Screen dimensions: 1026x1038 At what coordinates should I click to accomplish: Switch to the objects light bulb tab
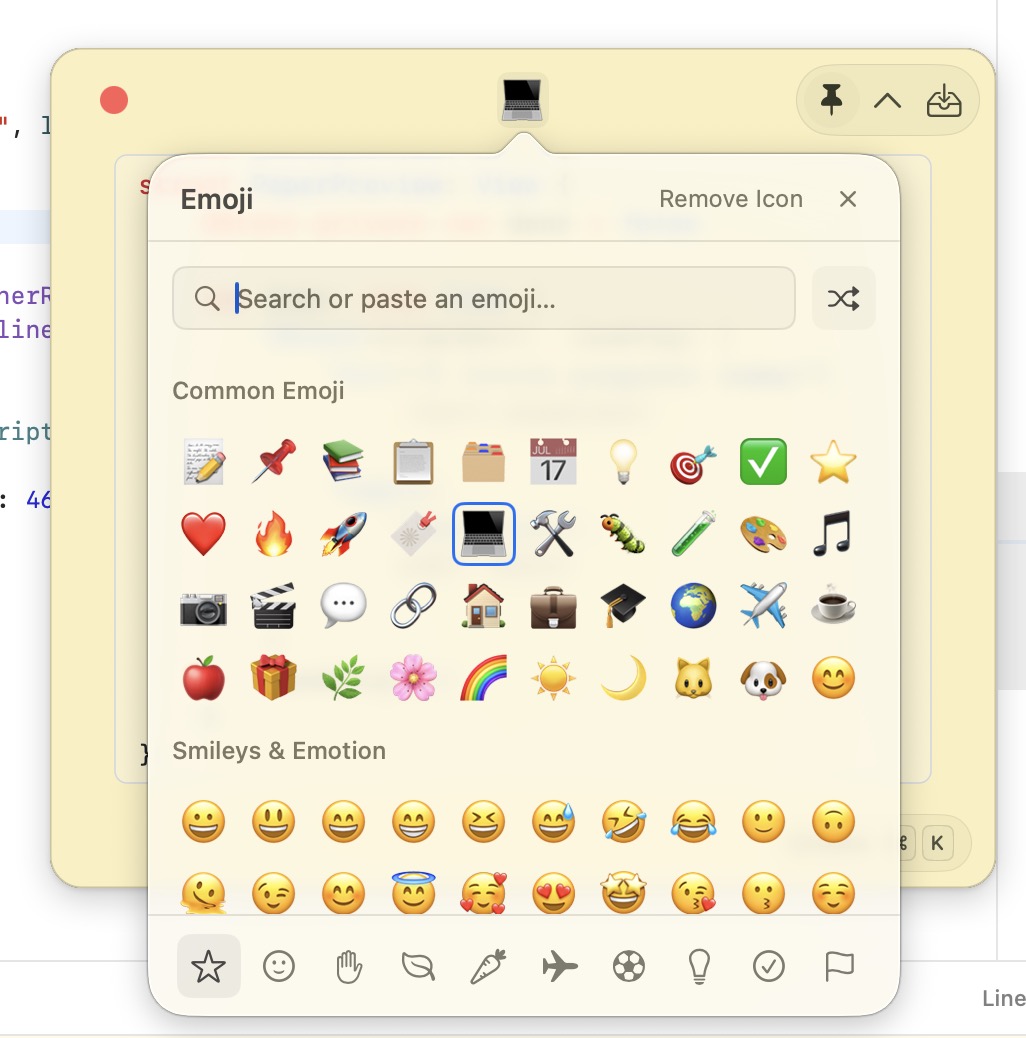(699, 966)
